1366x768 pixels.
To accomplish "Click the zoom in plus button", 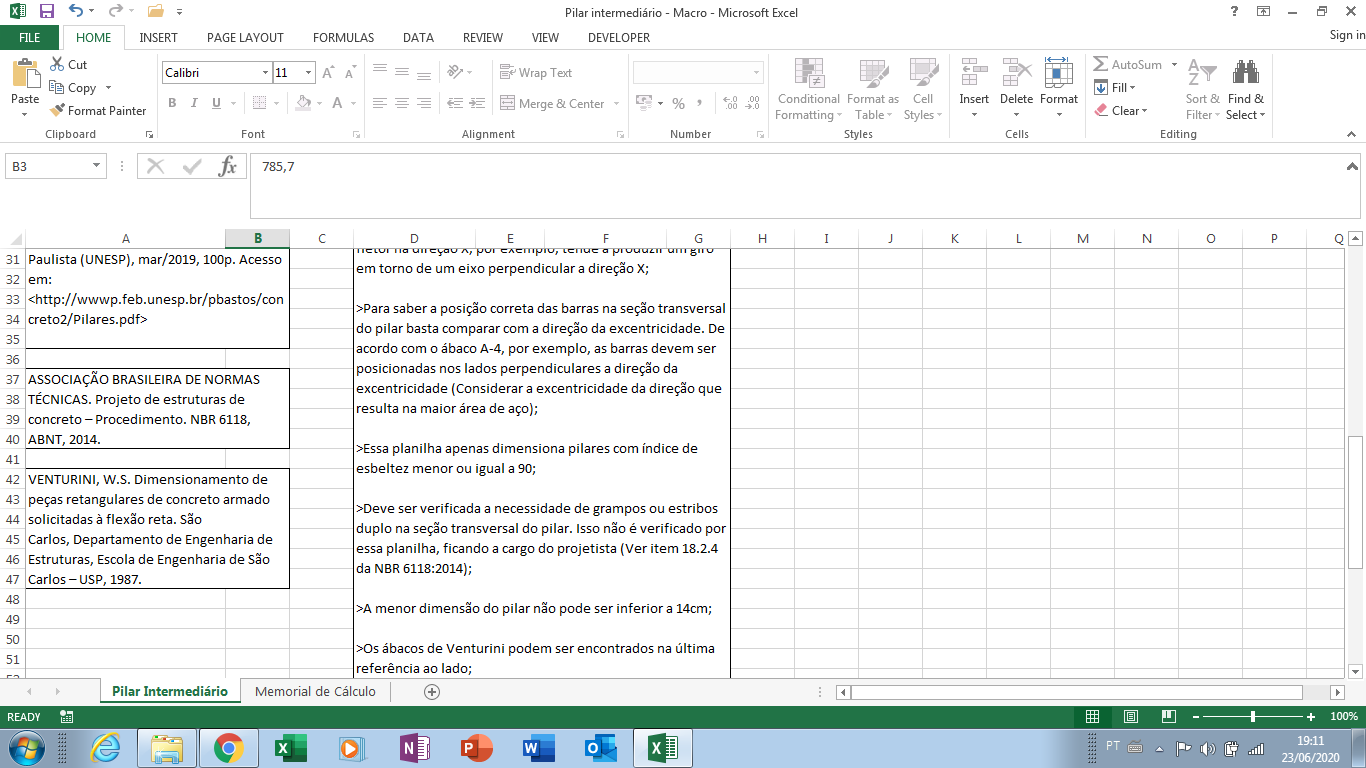I will point(1311,717).
